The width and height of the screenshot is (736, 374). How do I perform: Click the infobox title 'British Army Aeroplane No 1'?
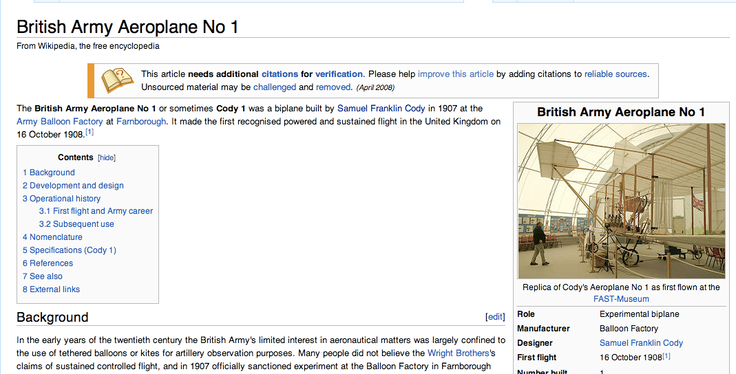coord(621,112)
